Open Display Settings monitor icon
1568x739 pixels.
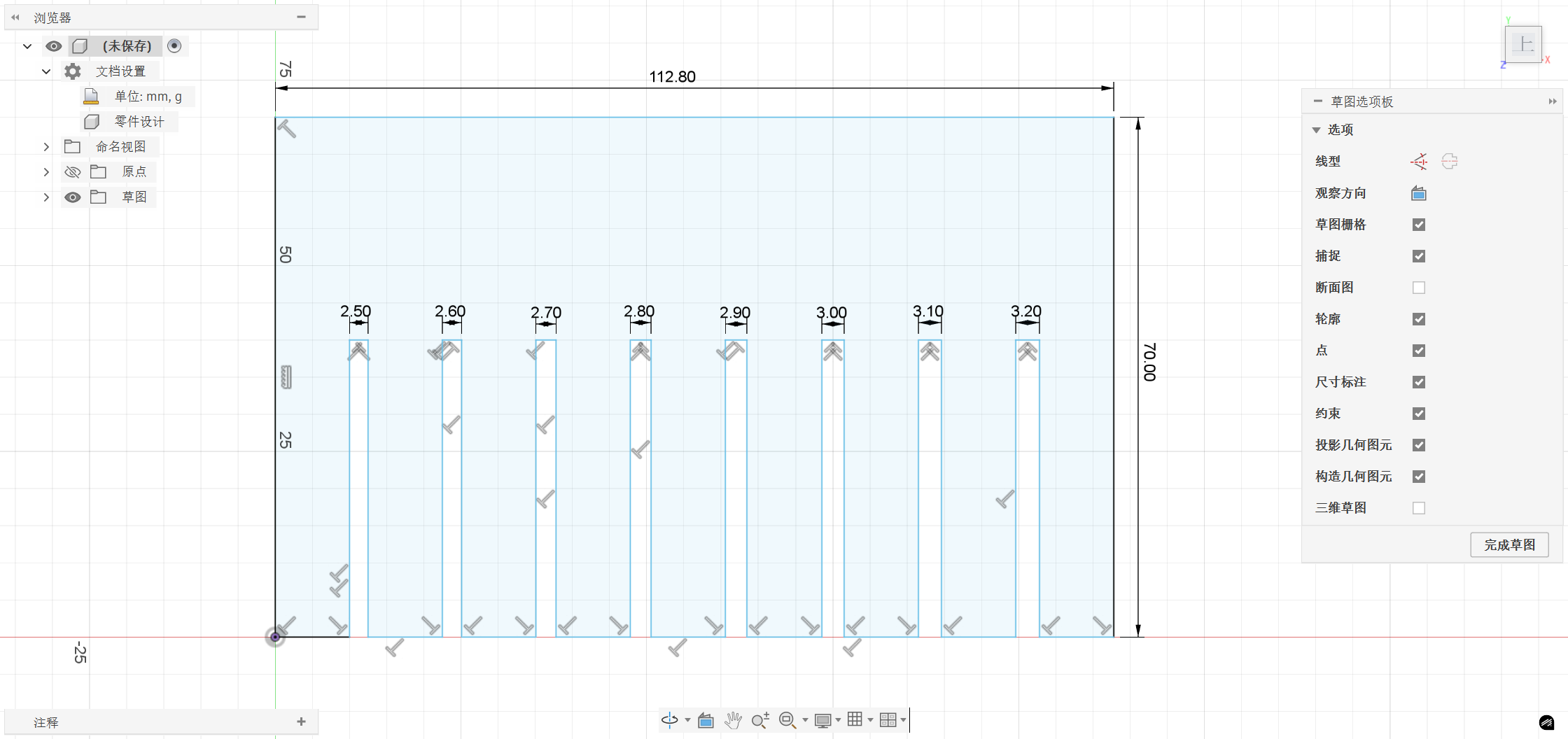[x=822, y=720]
